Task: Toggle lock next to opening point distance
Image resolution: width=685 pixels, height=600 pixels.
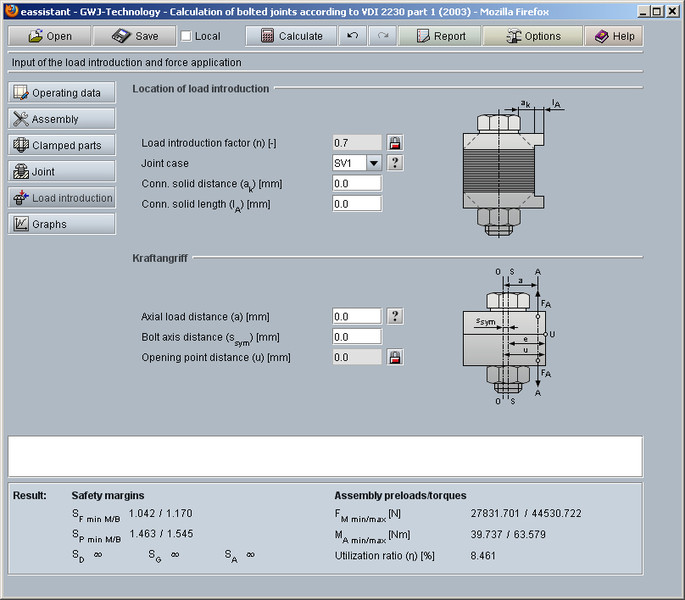Action: (x=395, y=357)
